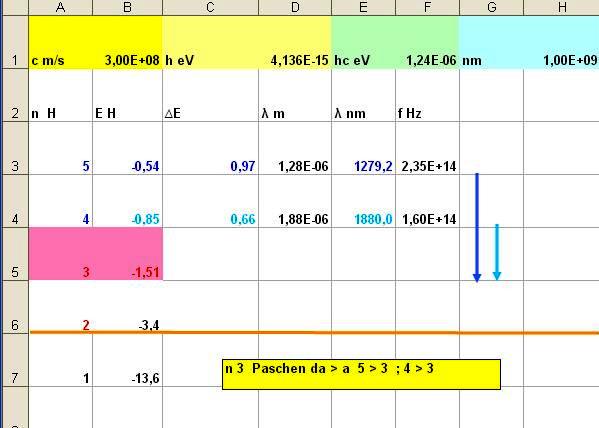Select column header F
This screenshot has width=599, height=428.
[x=427, y=7]
